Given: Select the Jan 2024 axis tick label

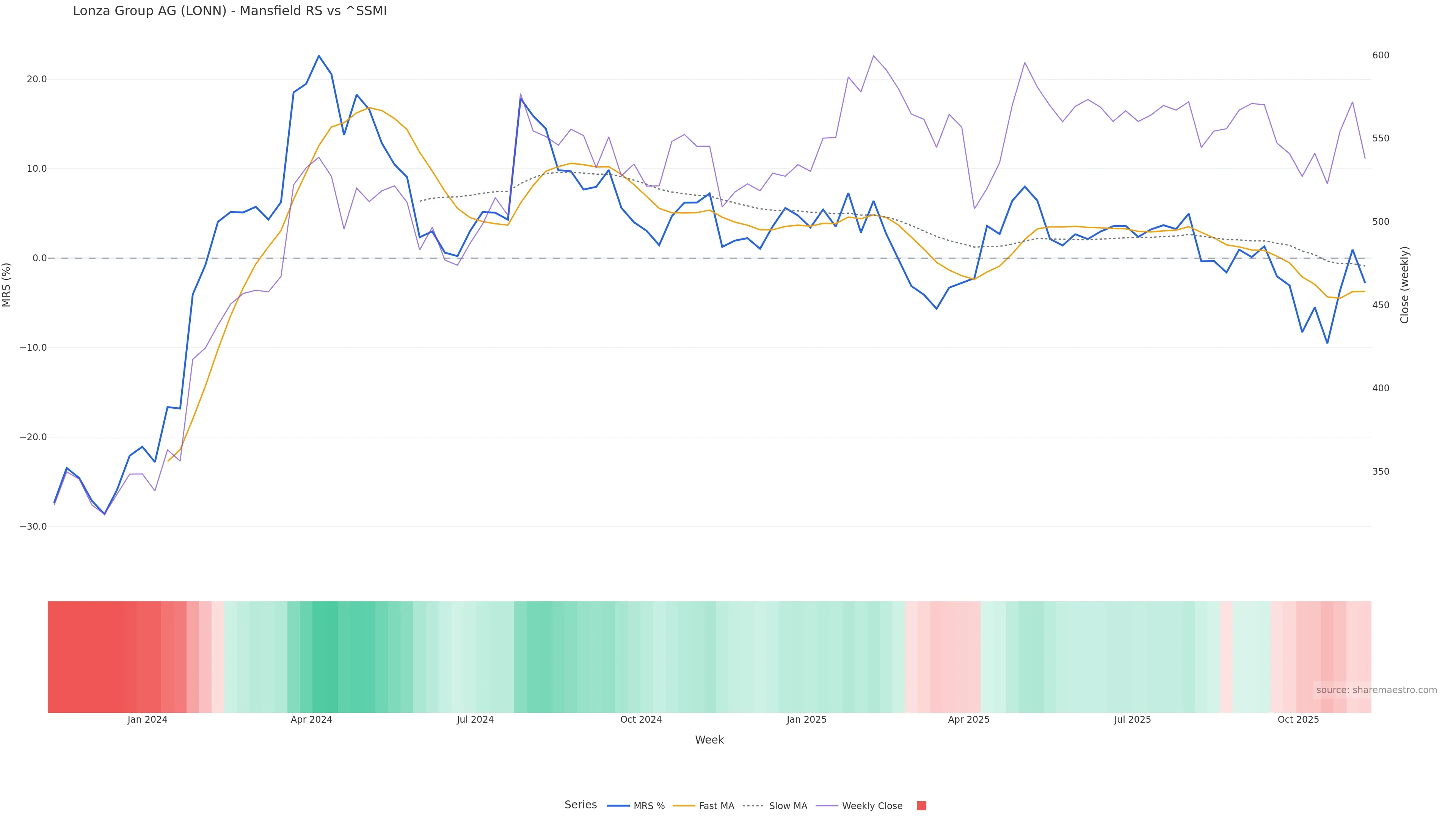Looking at the screenshot, I should (147, 720).
